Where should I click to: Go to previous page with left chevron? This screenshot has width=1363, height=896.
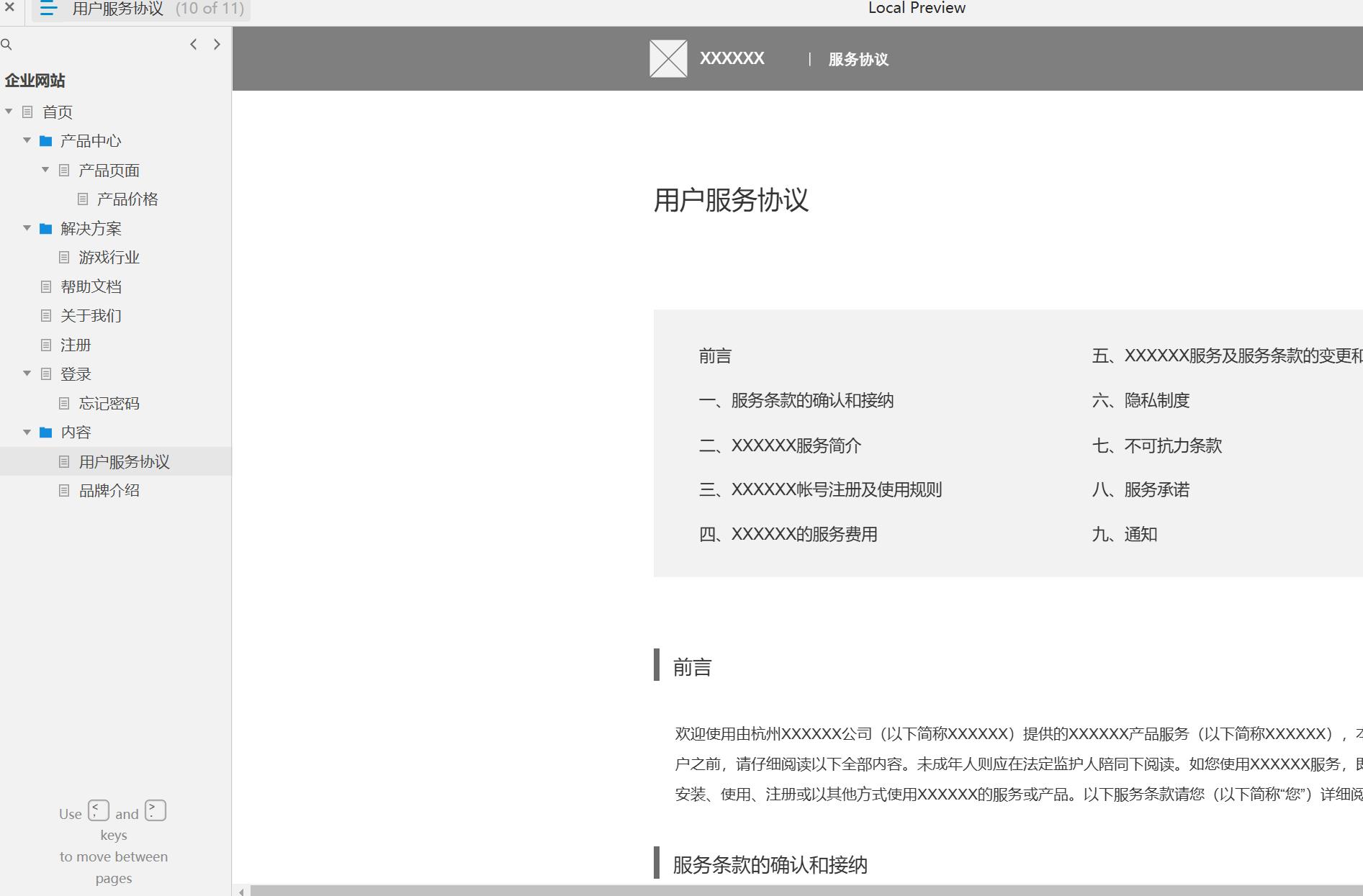[194, 45]
